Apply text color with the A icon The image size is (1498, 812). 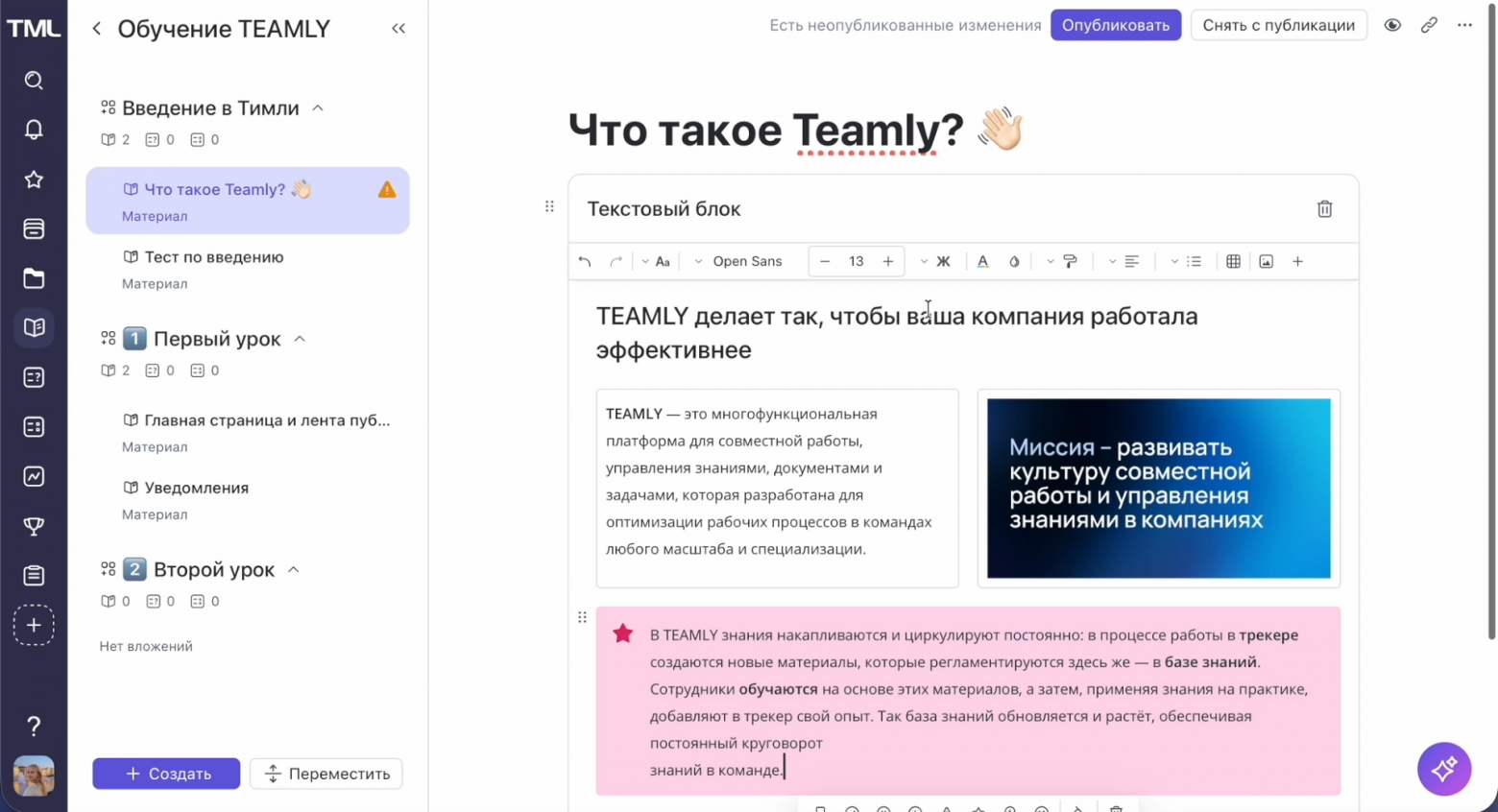pyautogui.click(x=982, y=261)
